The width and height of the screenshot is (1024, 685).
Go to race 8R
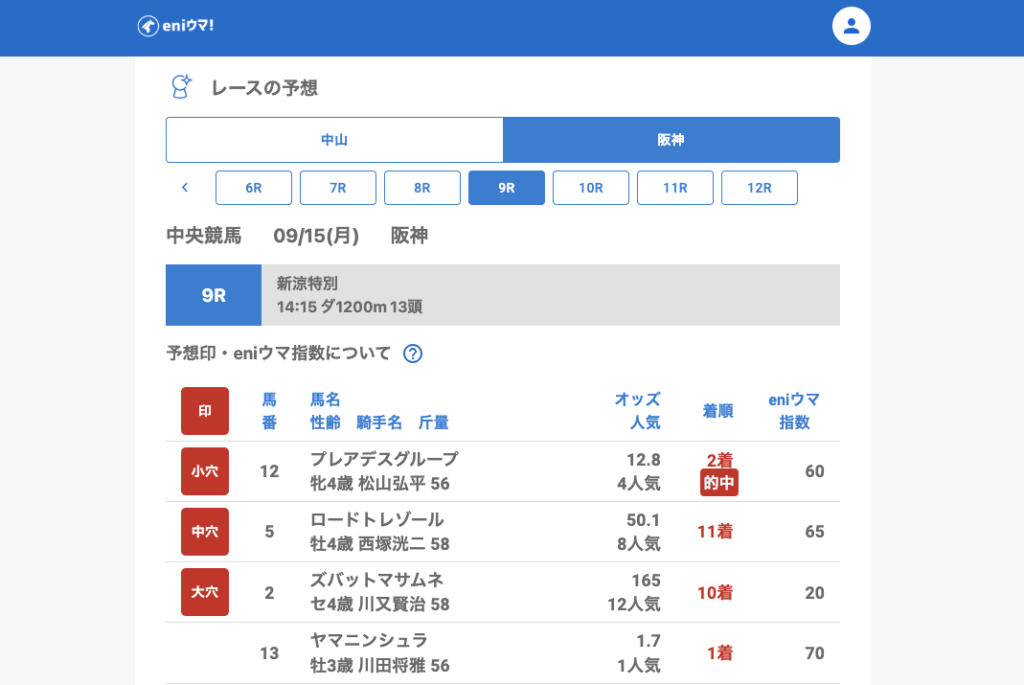(422, 188)
